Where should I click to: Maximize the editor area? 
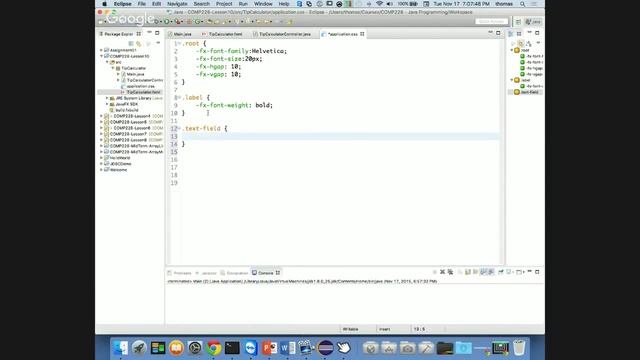tap(498, 33)
